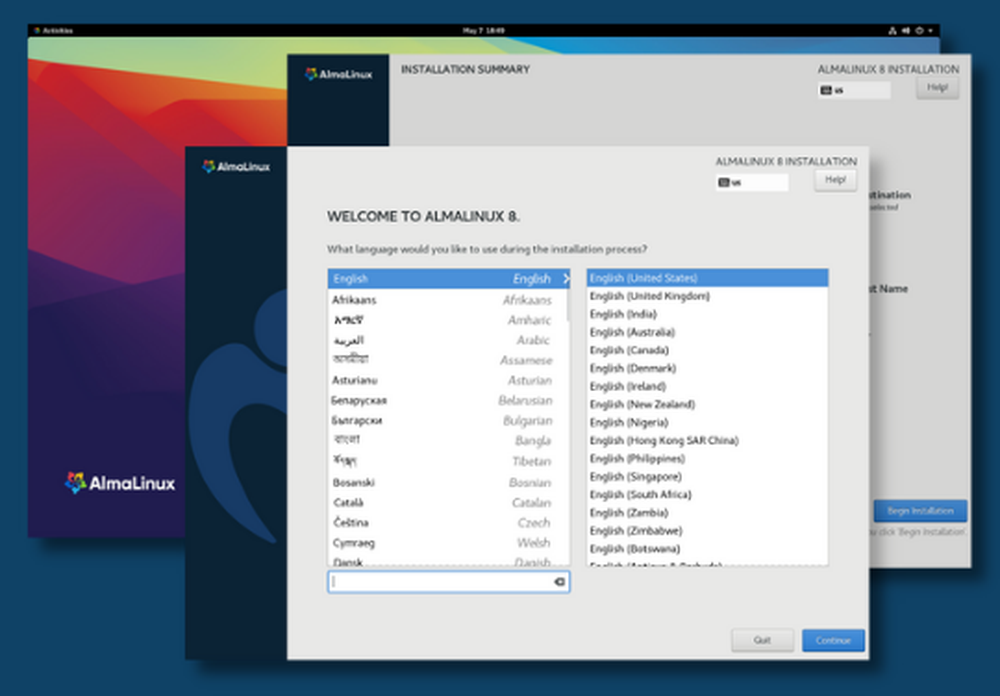Select the Bulgarian language row
Viewport: 1000px width, 696px height.
tap(449, 420)
